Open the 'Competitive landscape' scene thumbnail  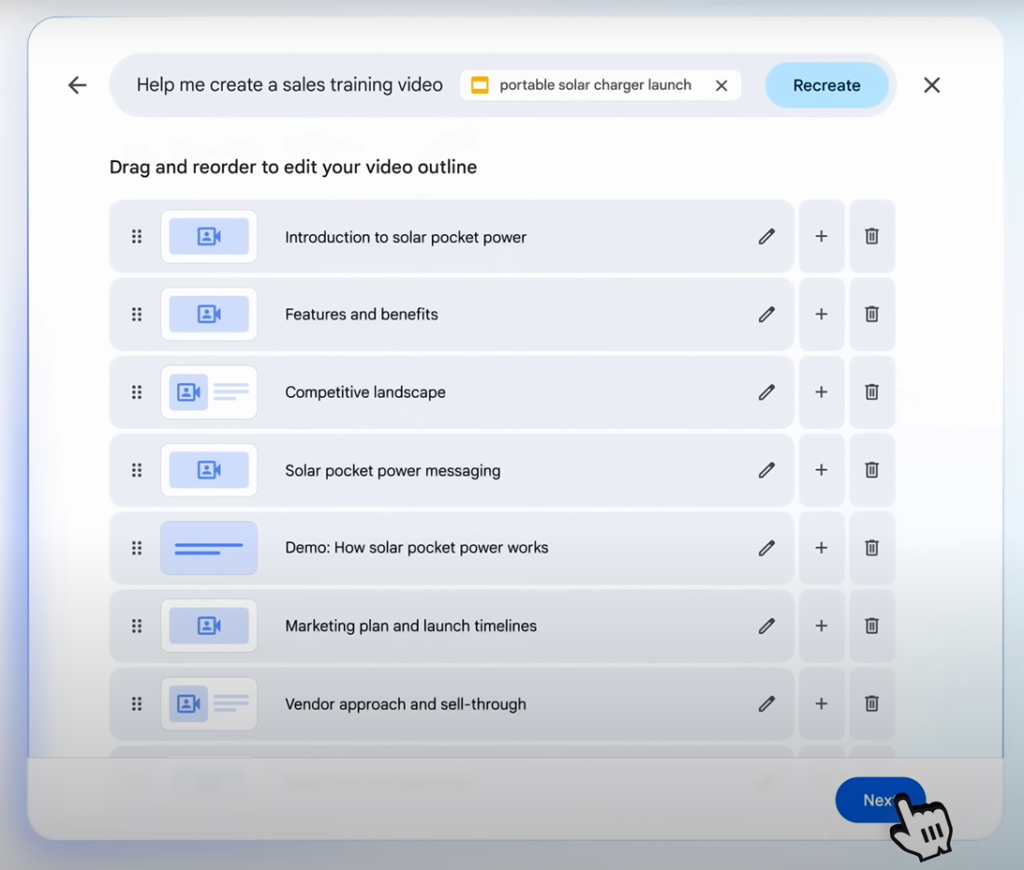(209, 392)
